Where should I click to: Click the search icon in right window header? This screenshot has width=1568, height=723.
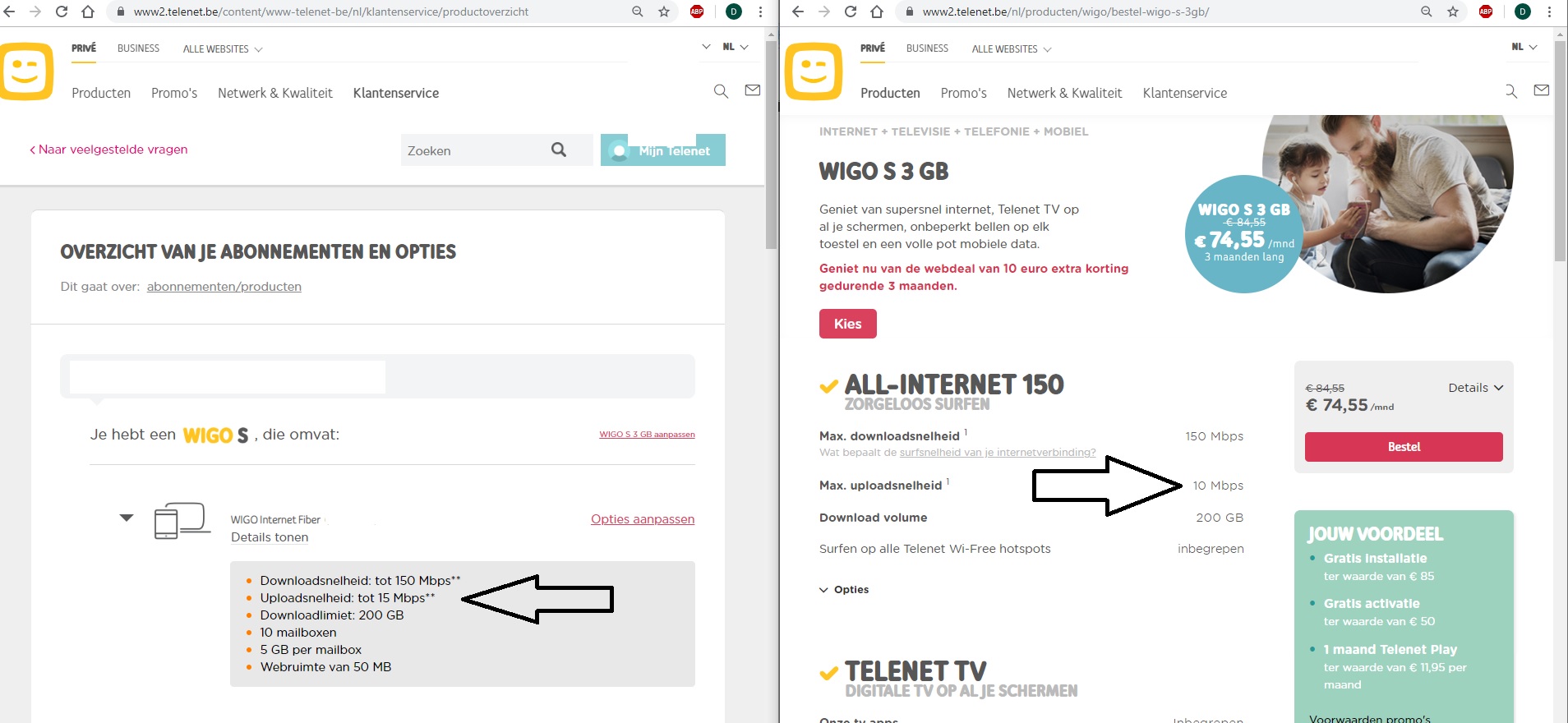[x=1510, y=91]
